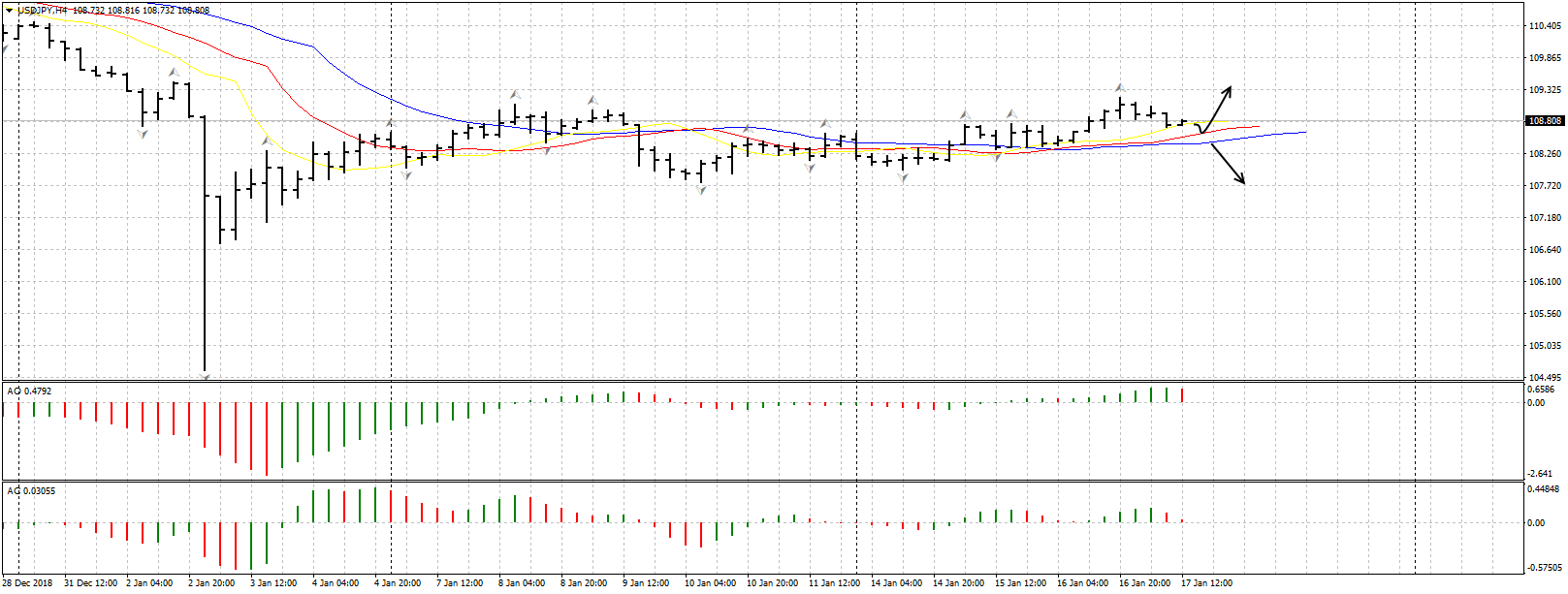
Task: Click the current price label 108.808
Action: pos(1545,121)
